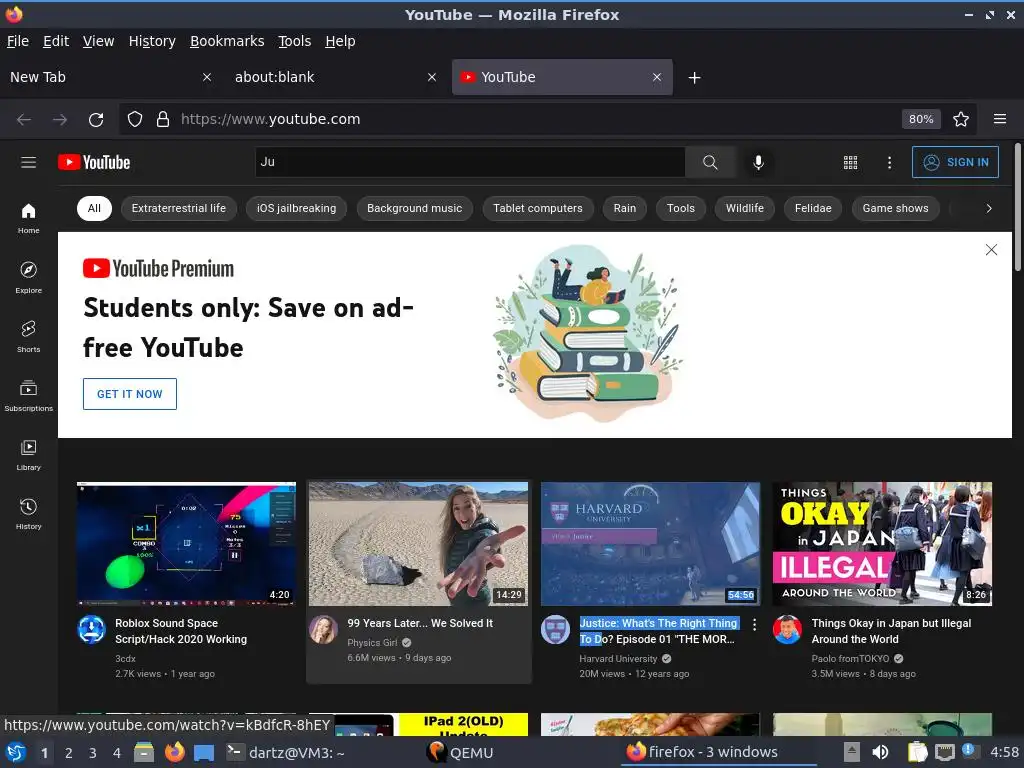This screenshot has height=768, width=1024.
Task: Click volume speaker icon in system tray
Action: pyautogui.click(x=880, y=752)
